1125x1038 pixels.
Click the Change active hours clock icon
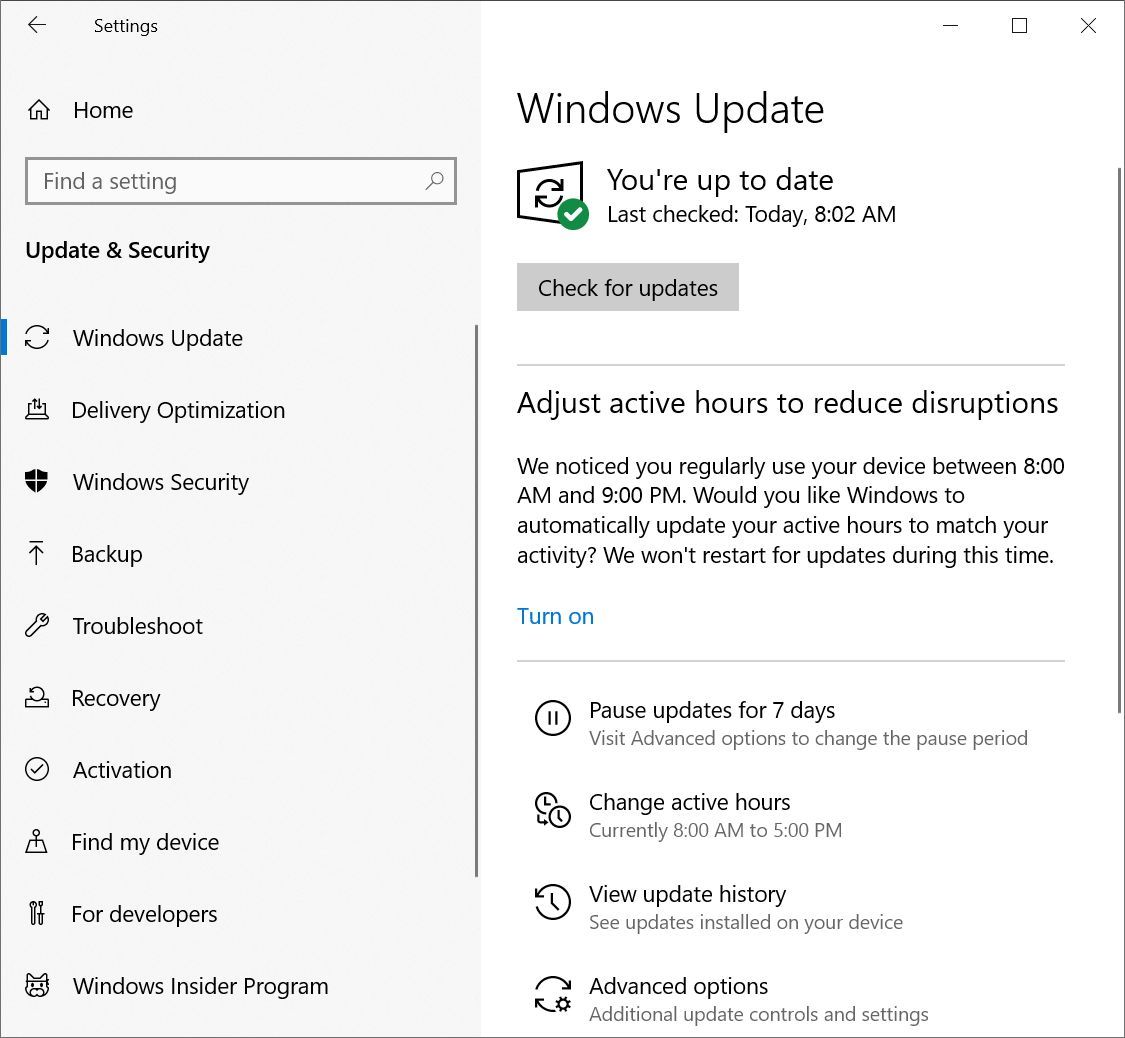(x=553, y=810)
